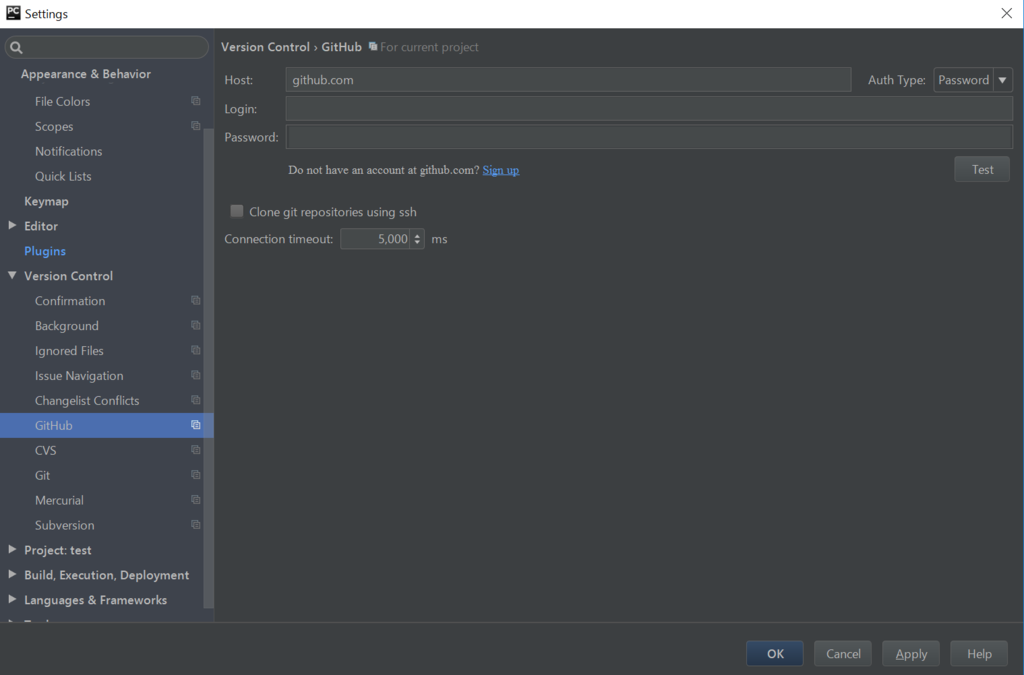Click the project-level icon beside File Colors
The image size is (1024, 675).
pos(195,101)
